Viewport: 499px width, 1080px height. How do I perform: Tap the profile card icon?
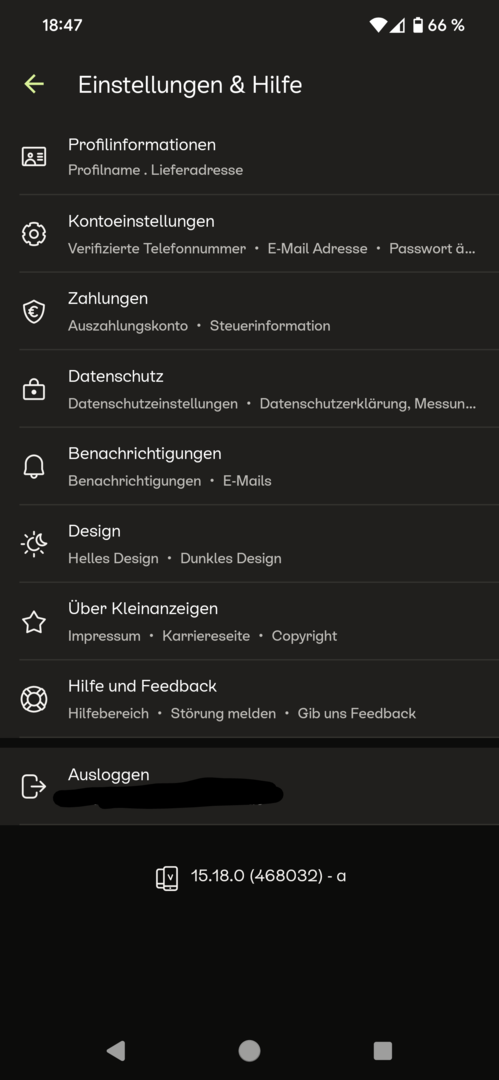pyautogui.click(x=34, y=157)
